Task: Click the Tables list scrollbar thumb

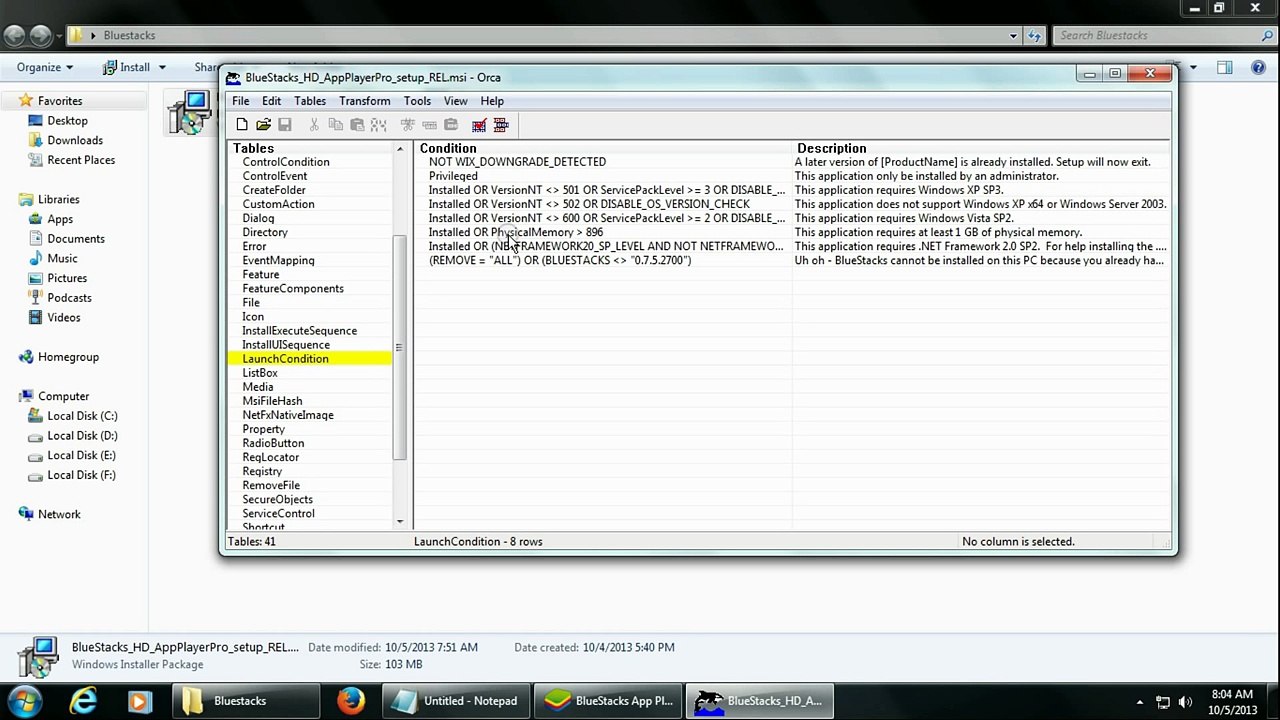Action: point(399,348)
